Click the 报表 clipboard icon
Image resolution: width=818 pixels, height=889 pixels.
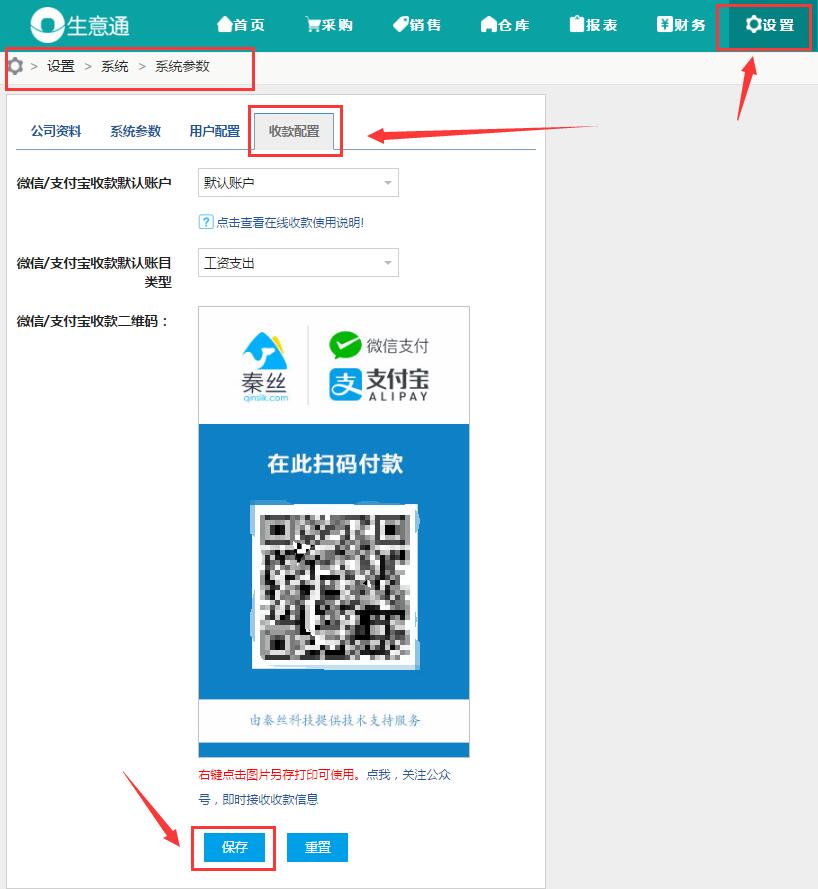(x=577, y=25)
